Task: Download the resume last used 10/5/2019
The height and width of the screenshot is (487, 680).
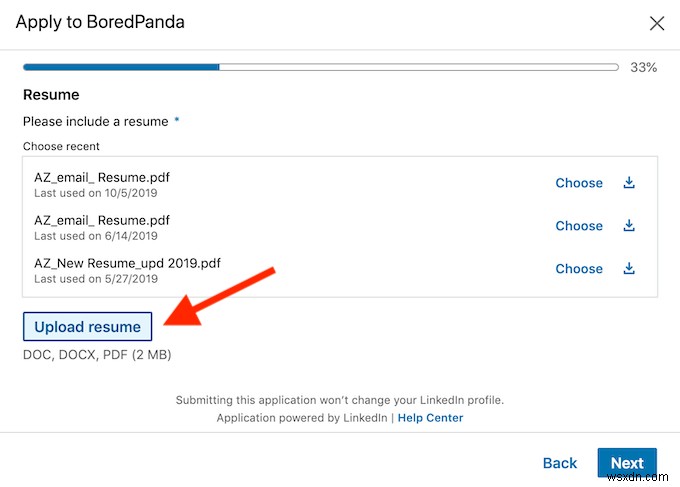Action: [x=629, y=183]
